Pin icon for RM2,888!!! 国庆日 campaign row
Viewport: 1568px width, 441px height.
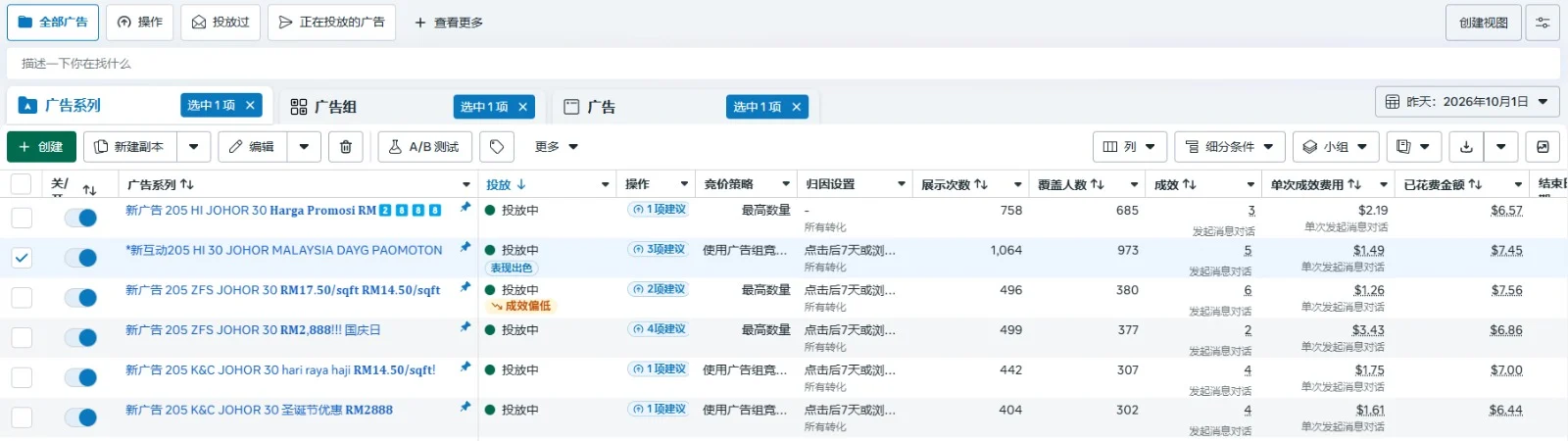coord(465,326)
